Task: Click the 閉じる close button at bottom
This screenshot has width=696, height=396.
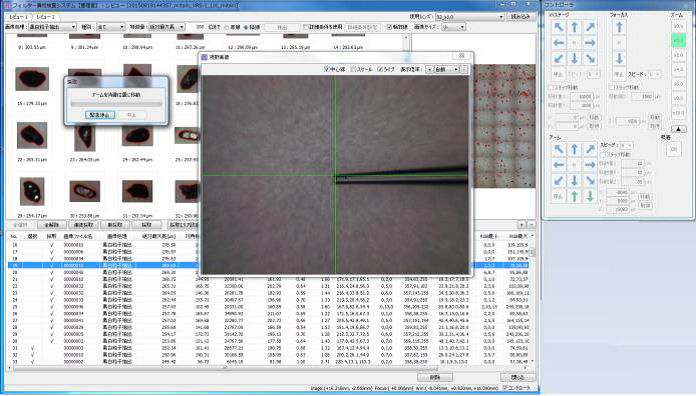Action: (517, 377)
